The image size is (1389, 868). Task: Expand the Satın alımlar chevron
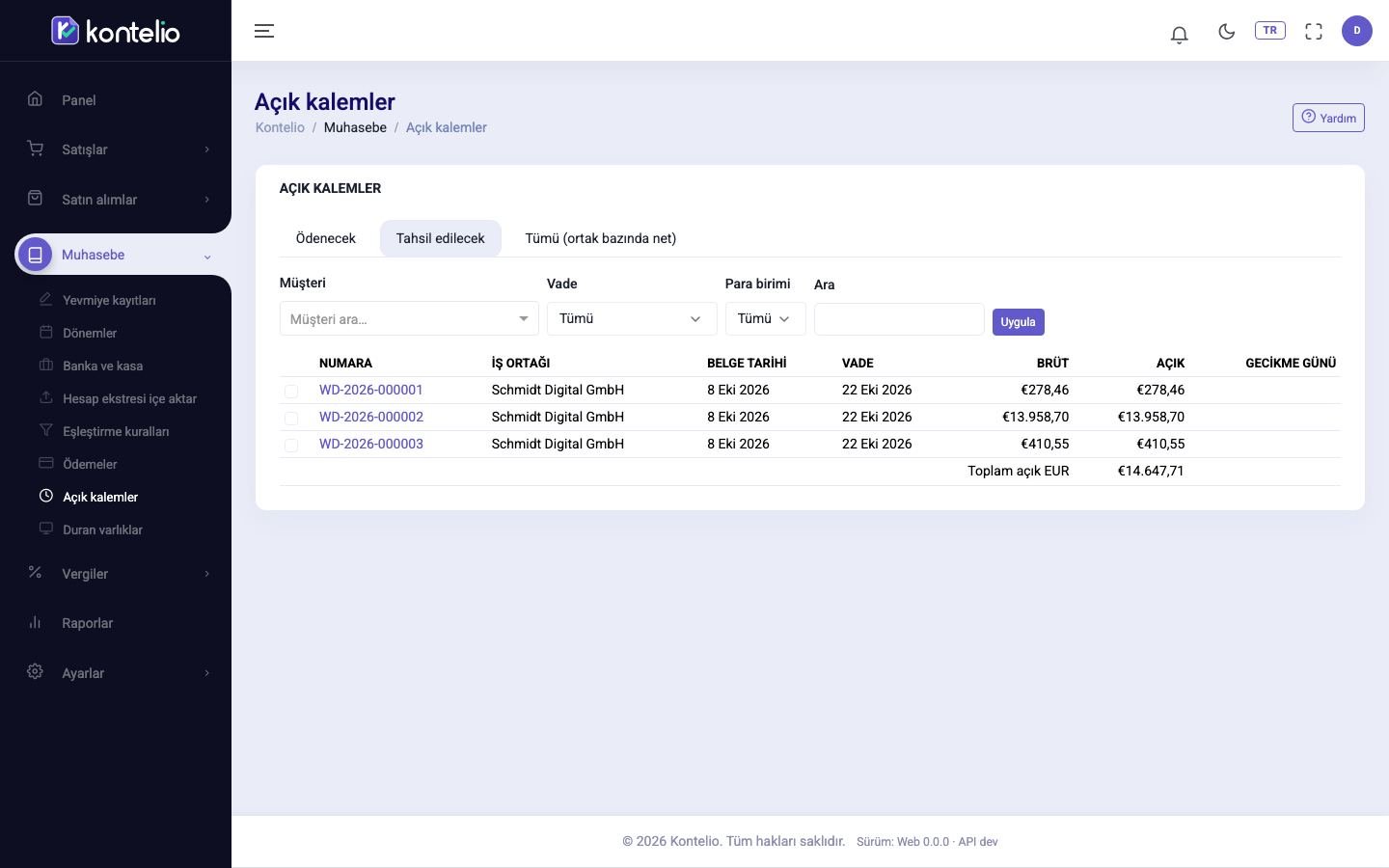[206, 200]
